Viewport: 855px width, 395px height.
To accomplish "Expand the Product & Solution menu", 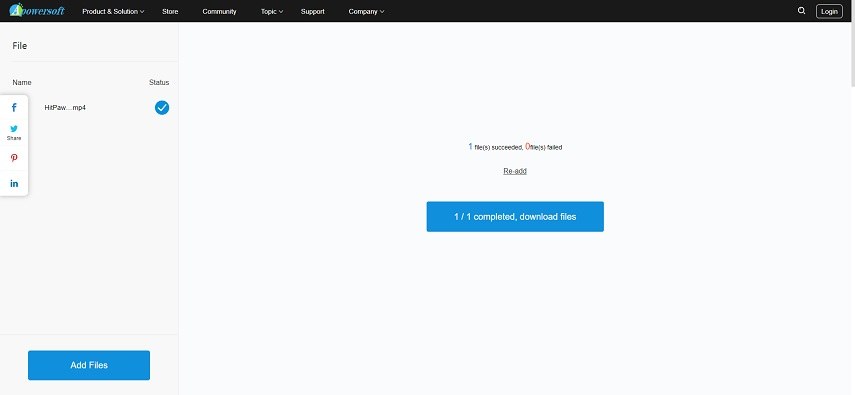I will (x=113, y=11).
